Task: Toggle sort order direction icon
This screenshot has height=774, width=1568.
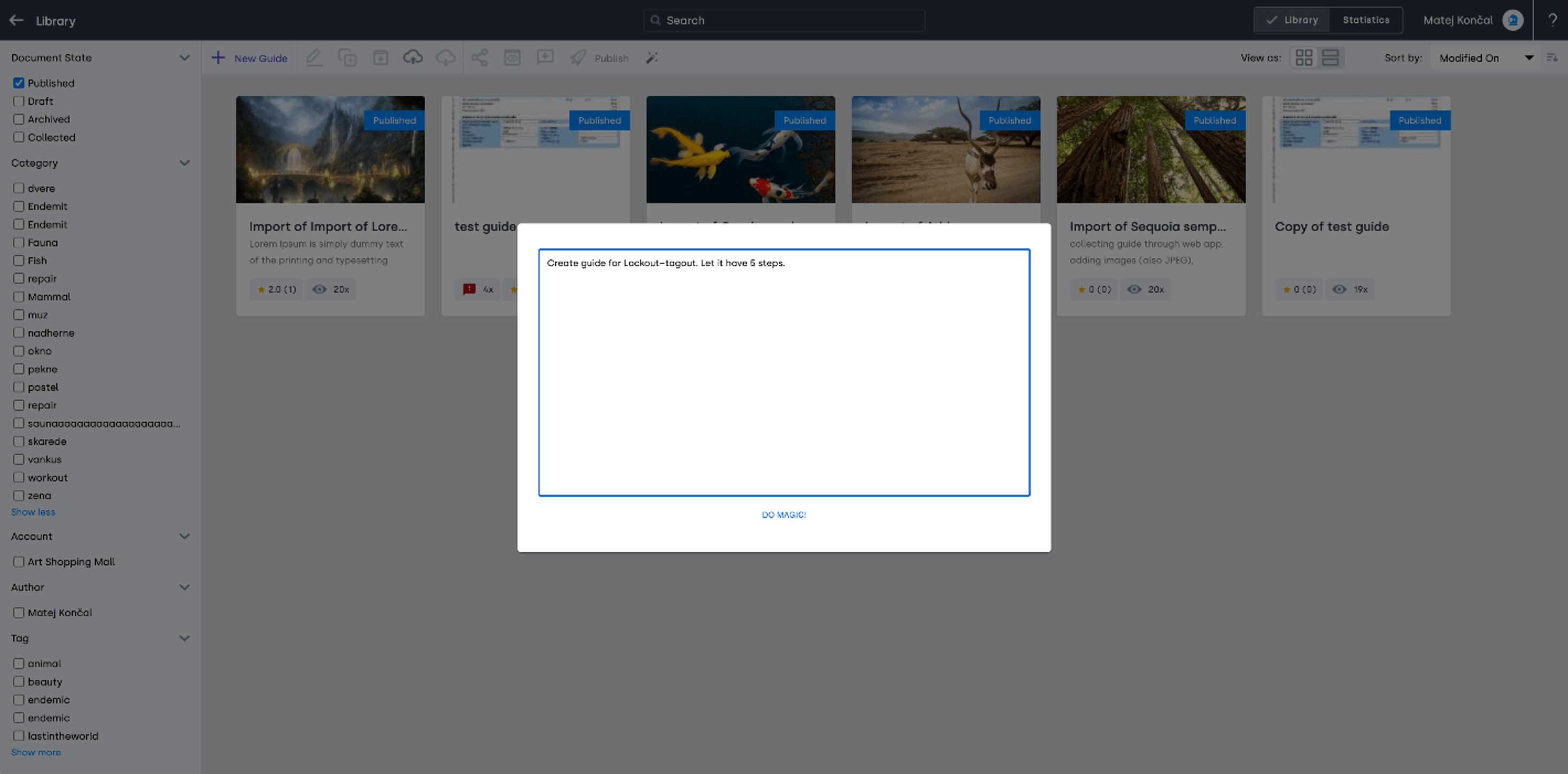Action: click(x=1551, y=58)
